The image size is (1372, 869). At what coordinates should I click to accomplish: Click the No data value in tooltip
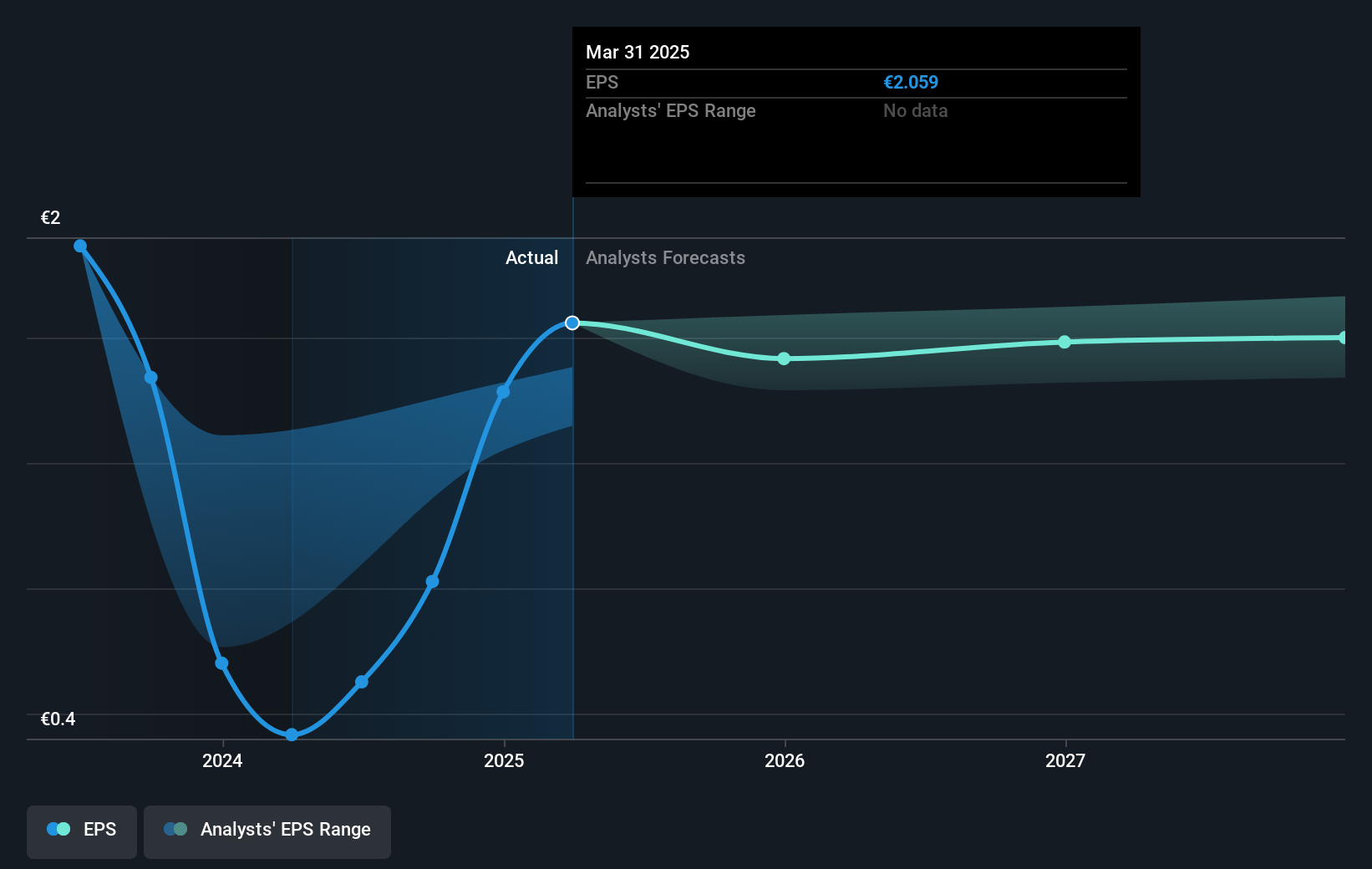916,110
